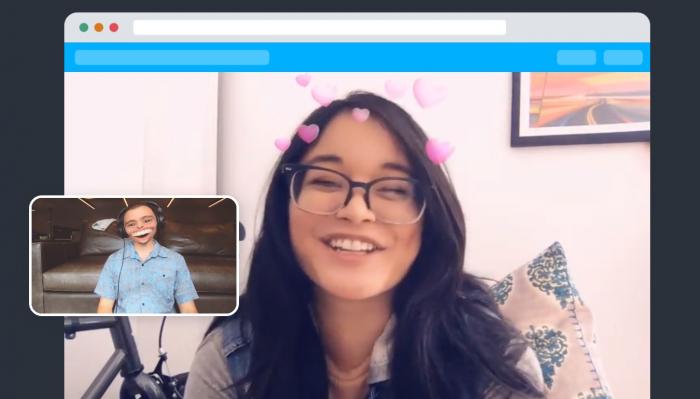Click the headphones worn by the man
The image size is (700, 399).
141,215
